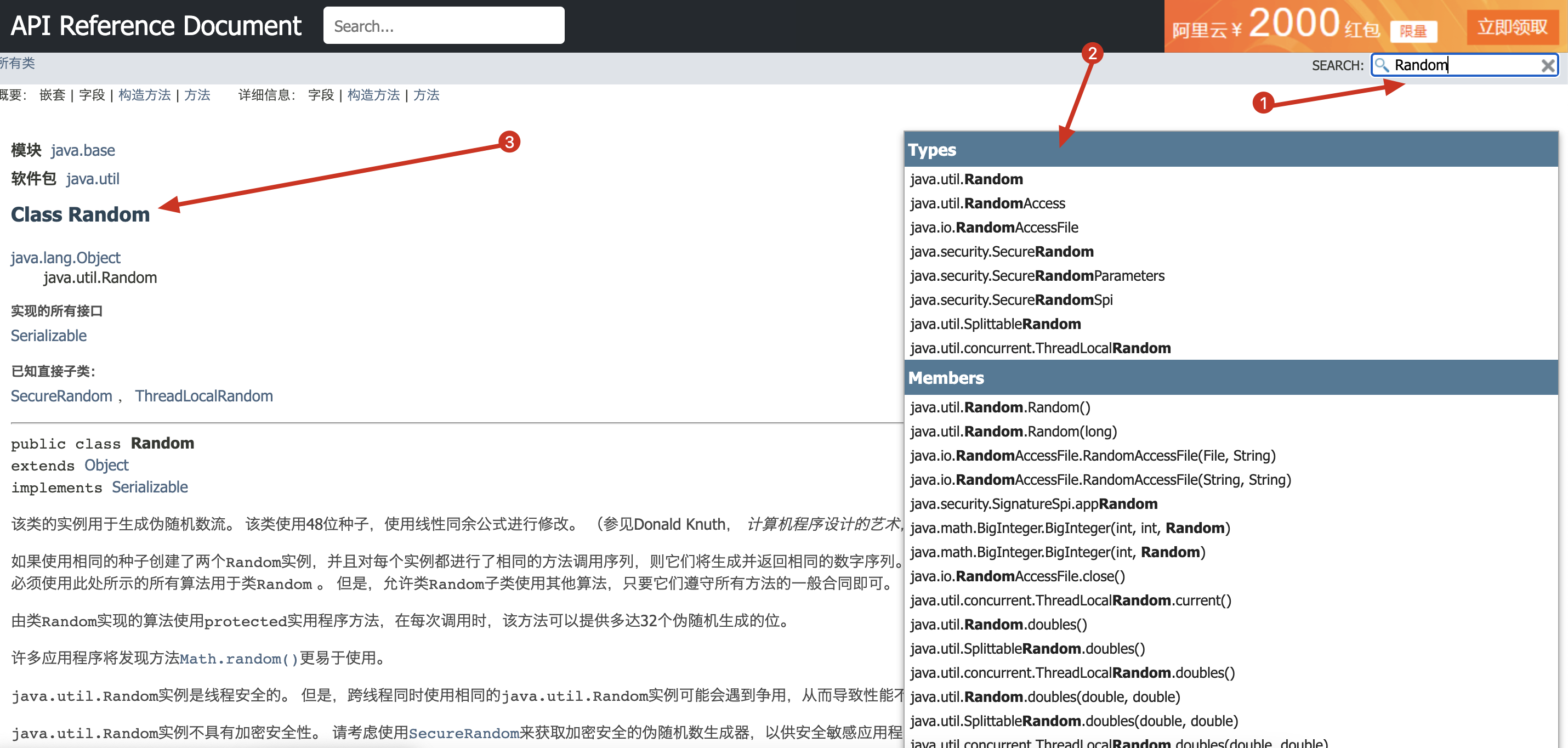Screen dimensions: 1568x748
Task: Select java.util.RandomAccess result
Action: coord(1231,203)
